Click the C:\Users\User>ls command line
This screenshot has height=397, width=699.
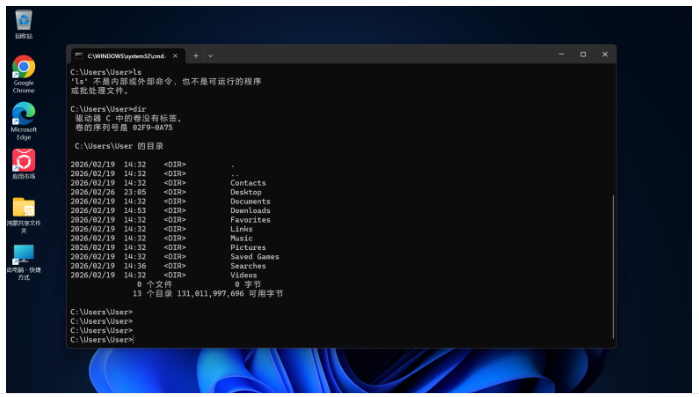[106, 72]
